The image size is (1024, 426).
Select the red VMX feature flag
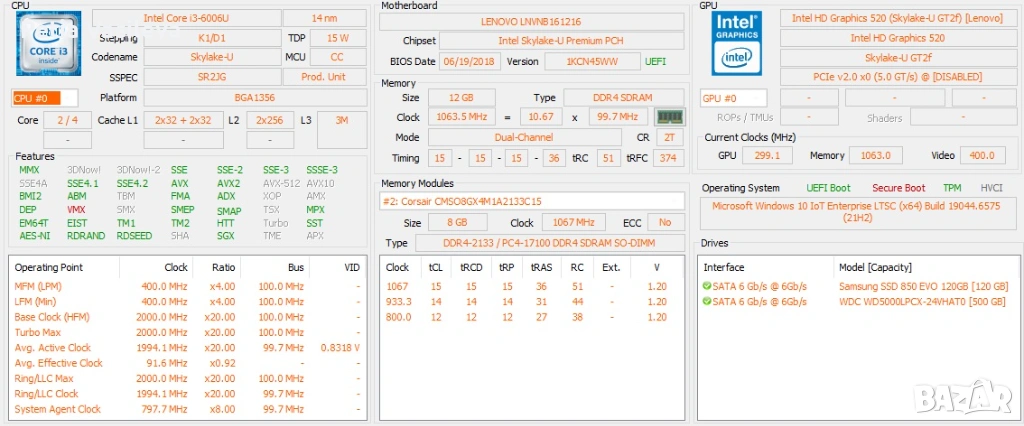point(76,210)
